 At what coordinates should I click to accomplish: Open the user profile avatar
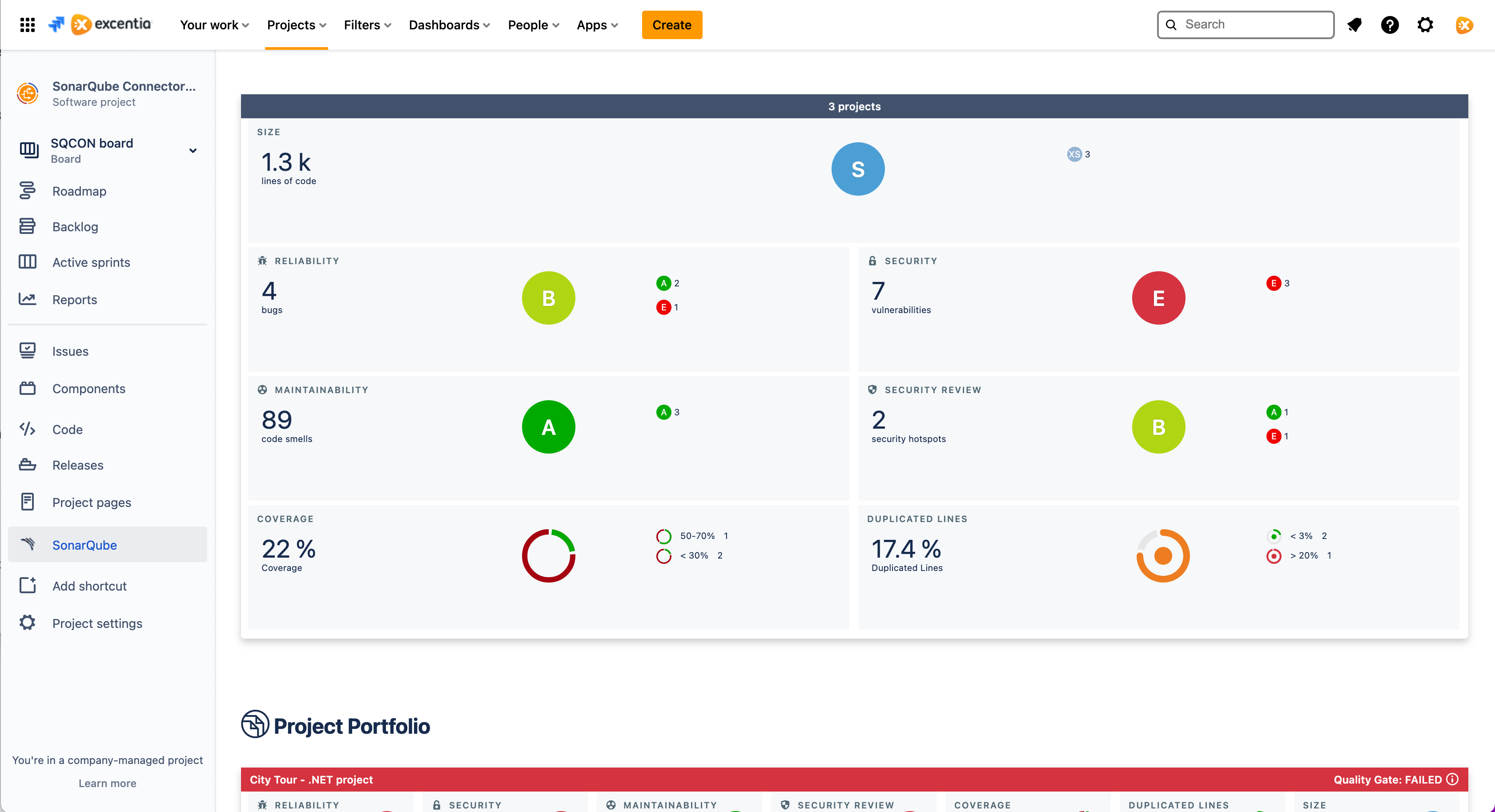click(x=1464, y=24)
